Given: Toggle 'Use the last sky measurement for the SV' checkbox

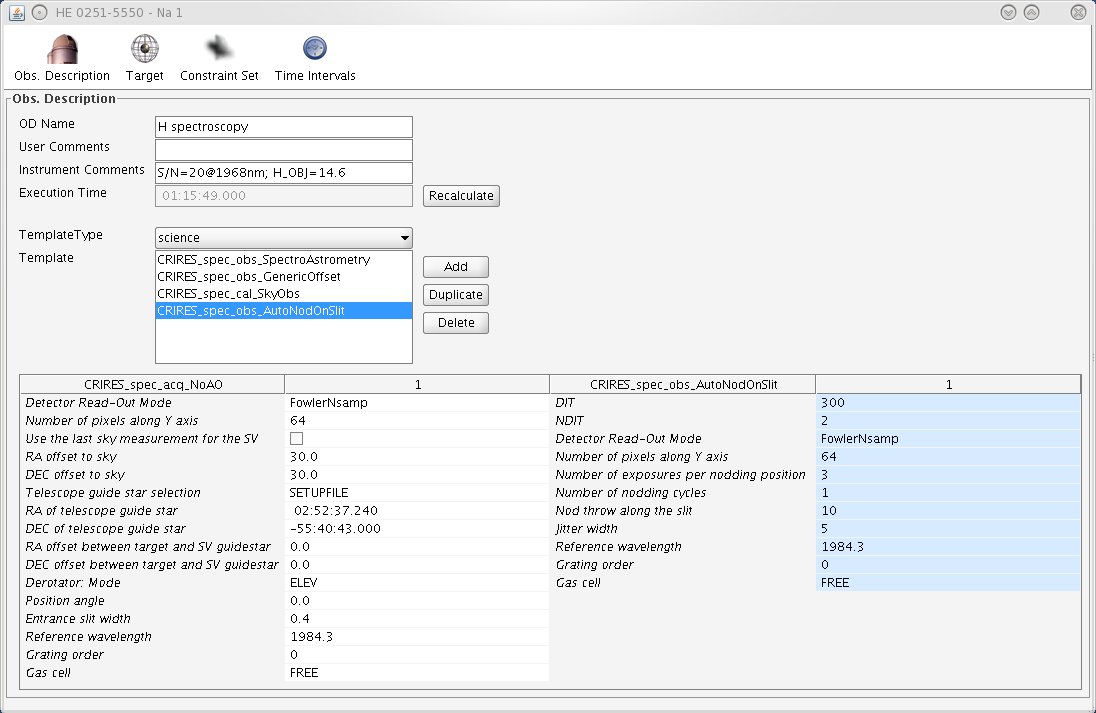Looking at the screenshot, I should click(296, 438).
